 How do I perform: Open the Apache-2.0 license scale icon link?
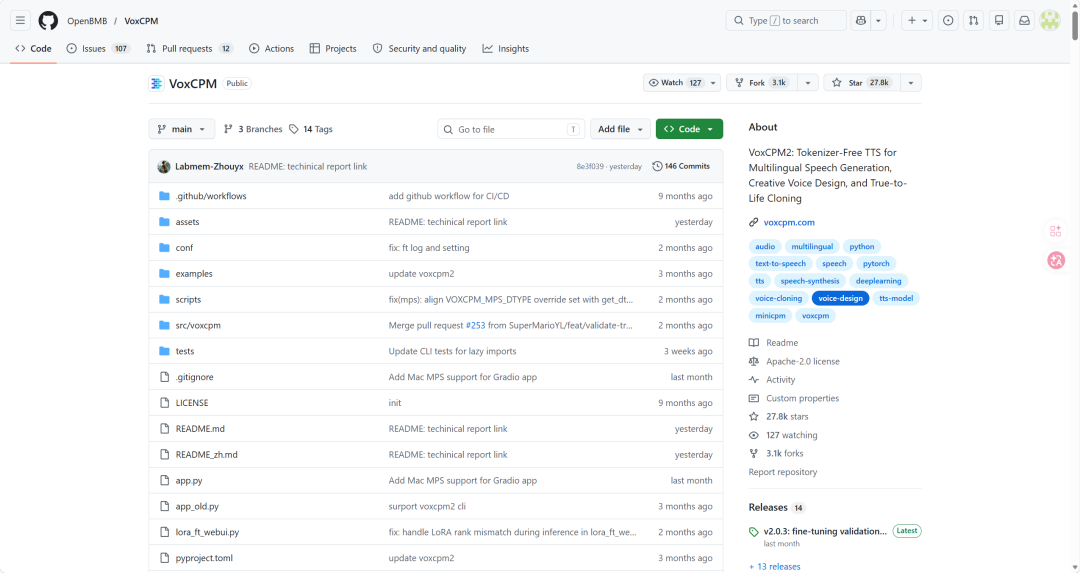[754, 361]
